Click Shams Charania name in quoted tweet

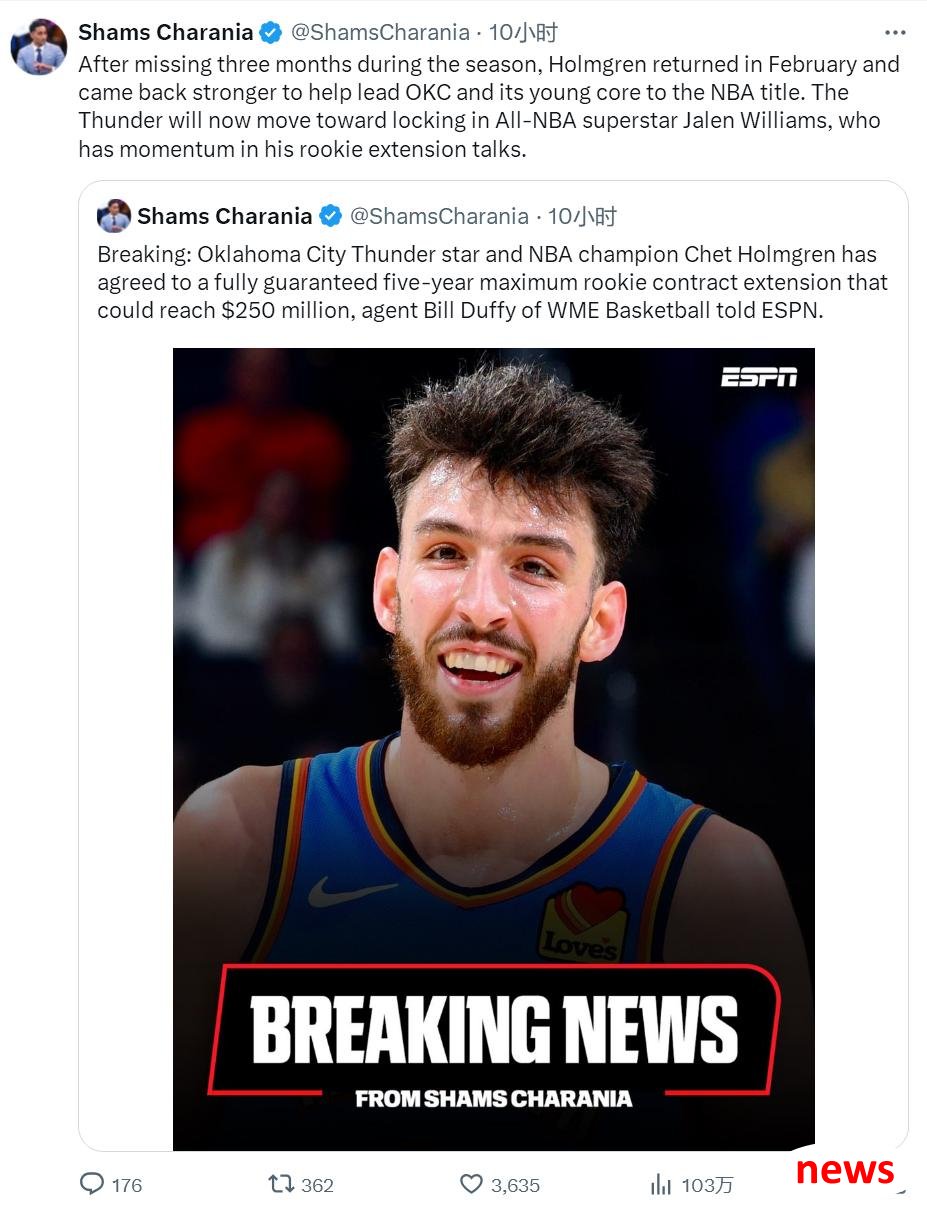[225, 216]
